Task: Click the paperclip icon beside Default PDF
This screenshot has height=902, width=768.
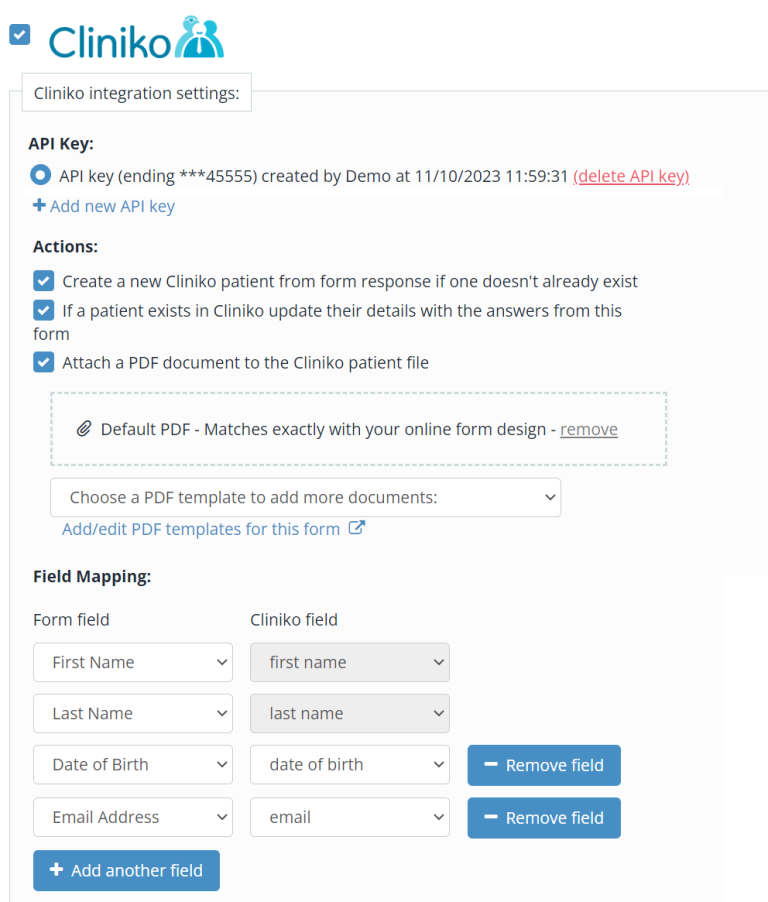Action: 83,429
